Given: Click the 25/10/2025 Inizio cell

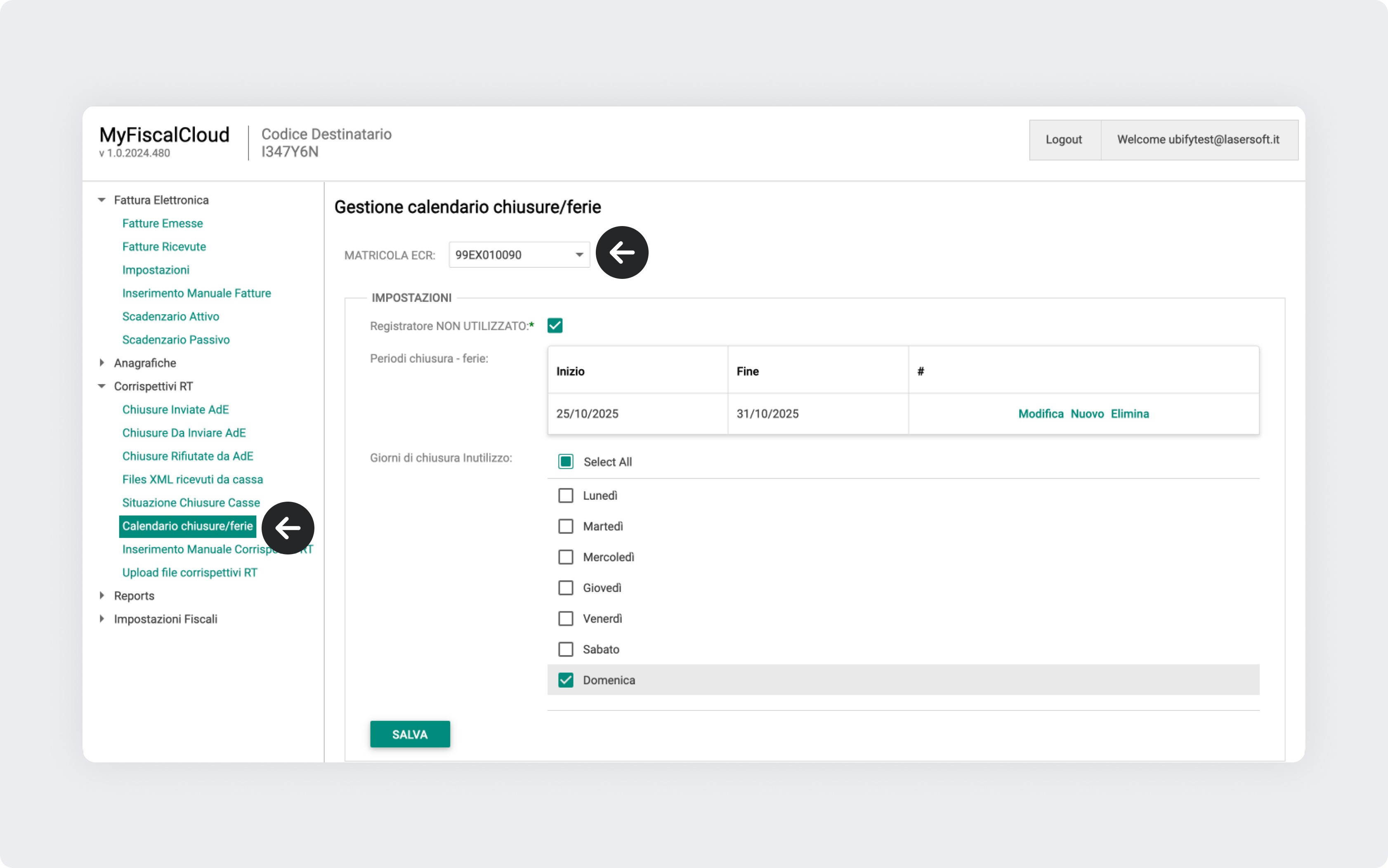Looking at the screenshot, I should pos(587,414).
